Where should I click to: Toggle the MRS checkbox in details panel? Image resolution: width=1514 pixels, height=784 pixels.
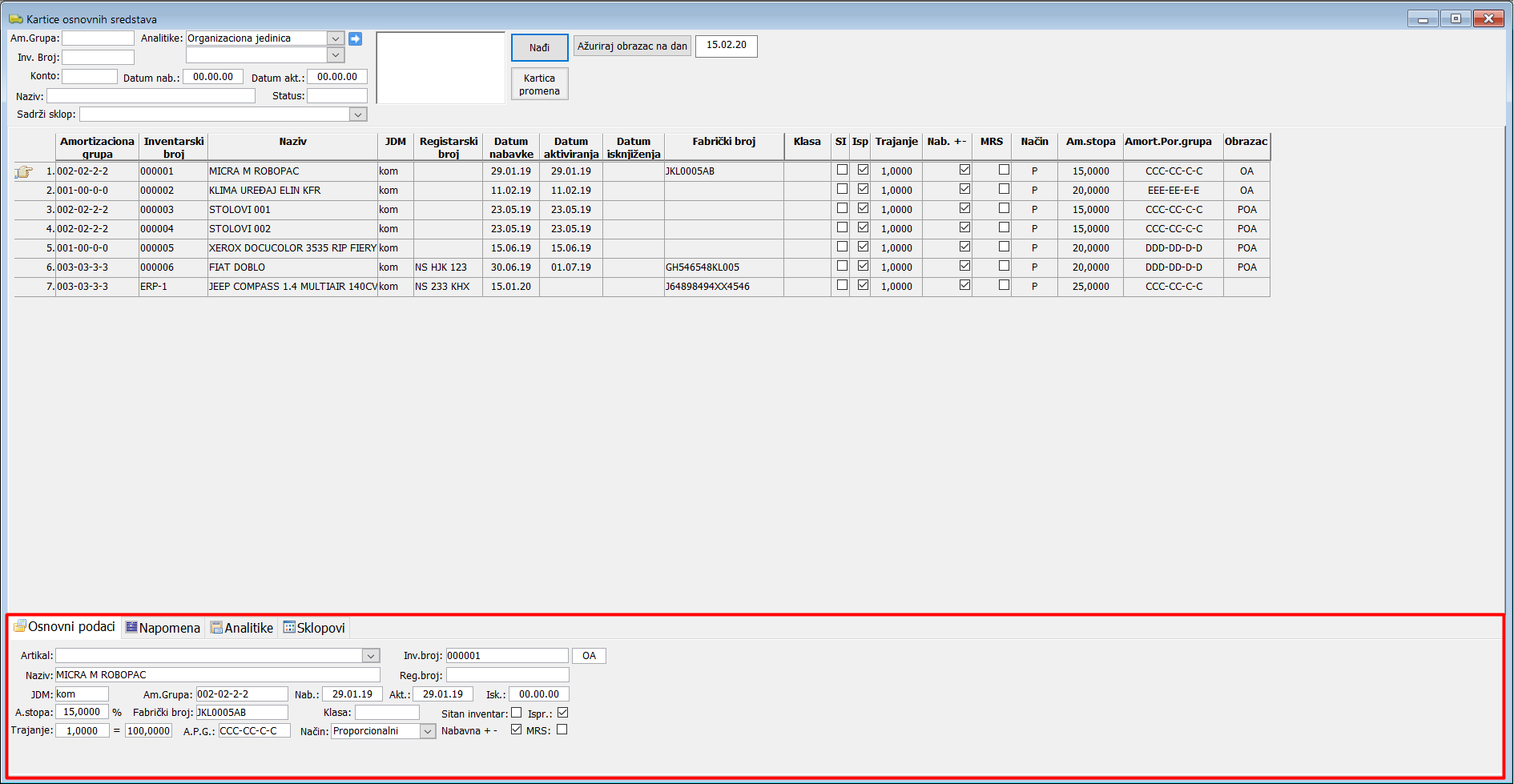tap(562, 730)
